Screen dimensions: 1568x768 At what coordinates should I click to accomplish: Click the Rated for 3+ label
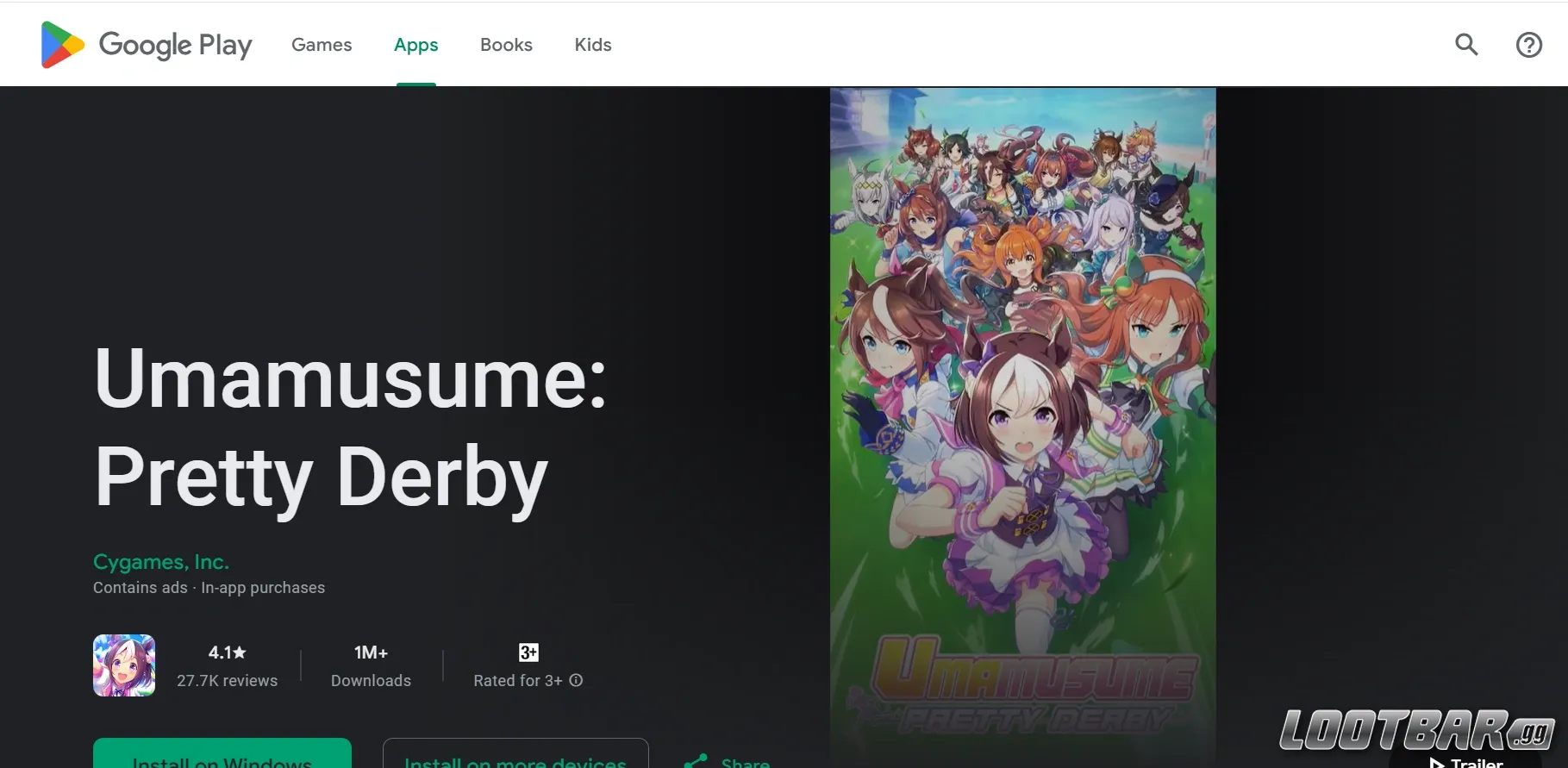point(518,681)
